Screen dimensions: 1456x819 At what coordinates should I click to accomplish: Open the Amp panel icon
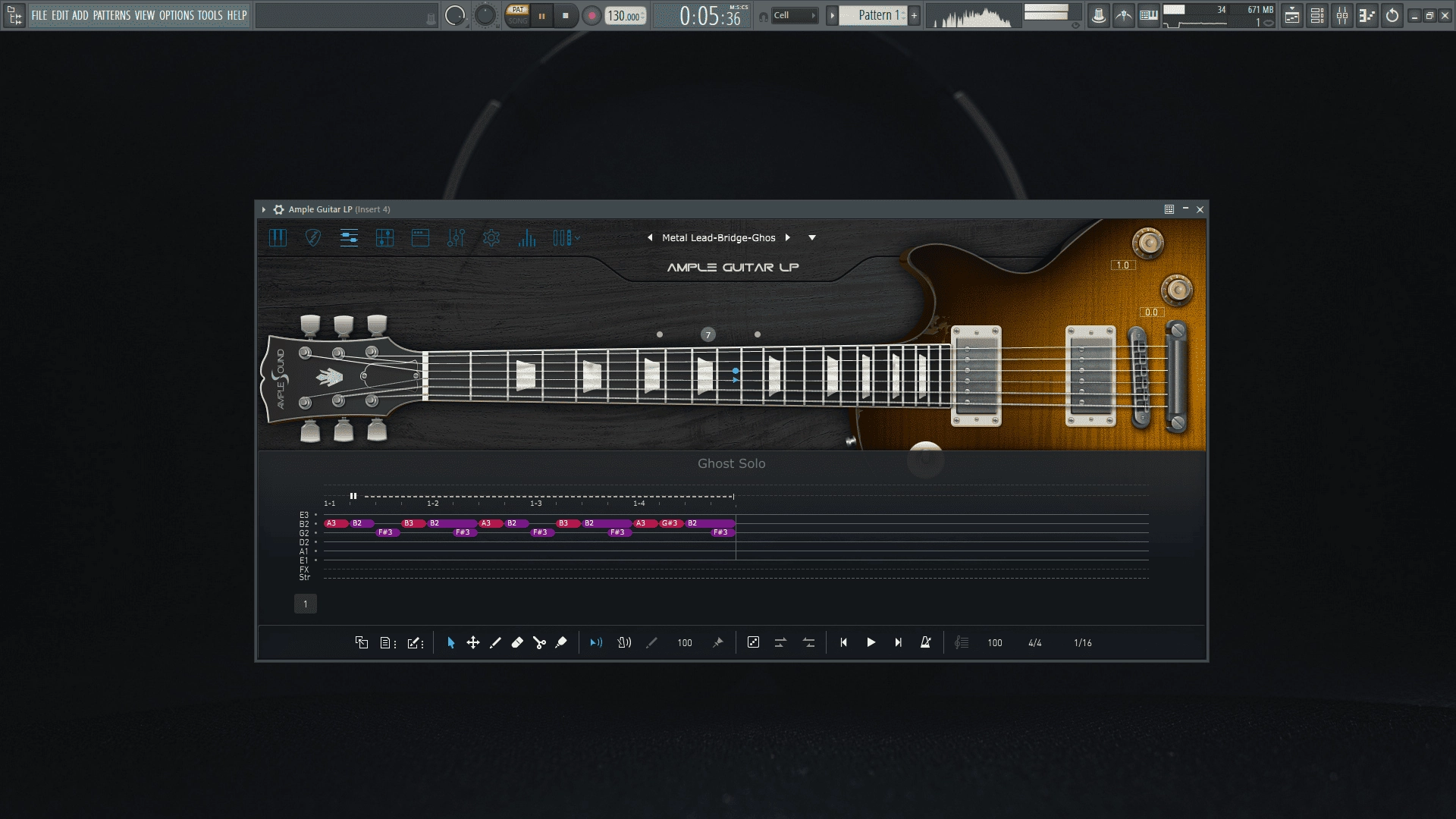click(420, 238)
